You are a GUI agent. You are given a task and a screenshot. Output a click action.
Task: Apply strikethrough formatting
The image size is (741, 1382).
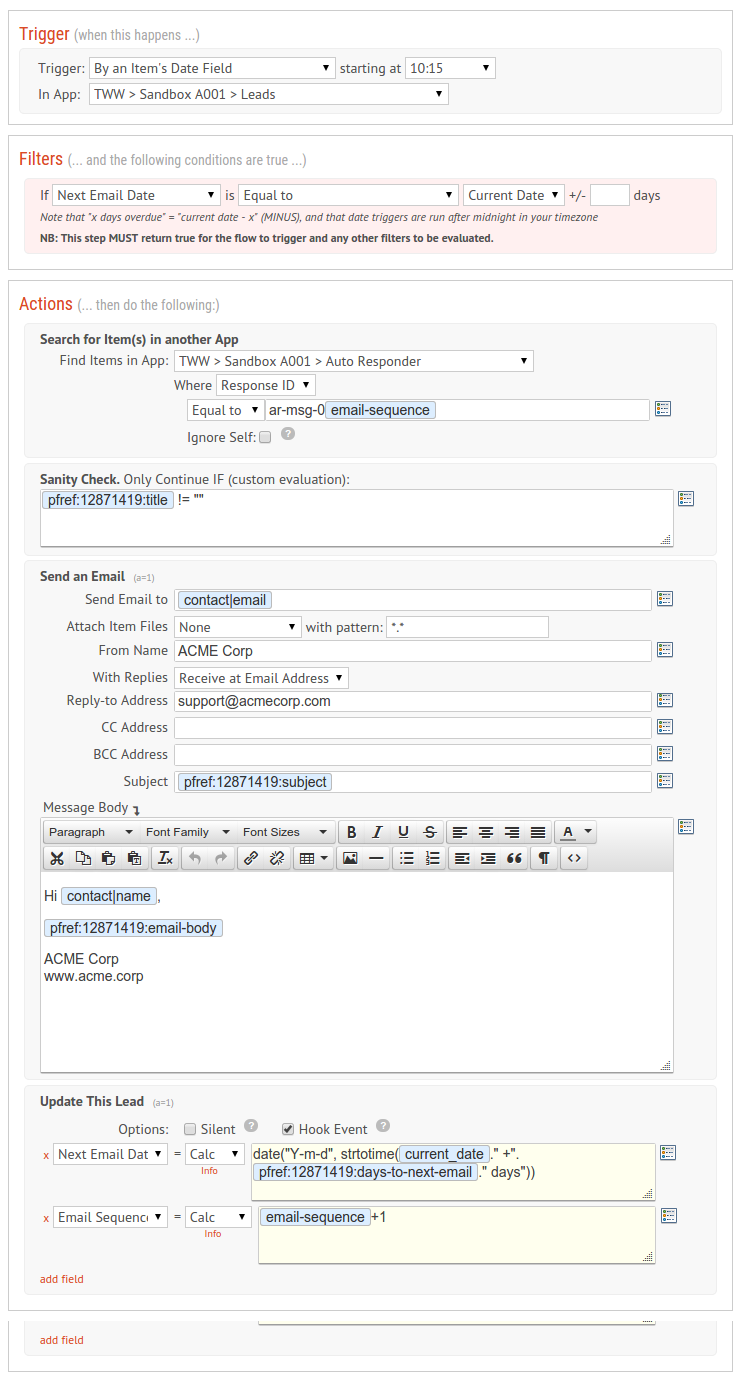pos(429,832)
